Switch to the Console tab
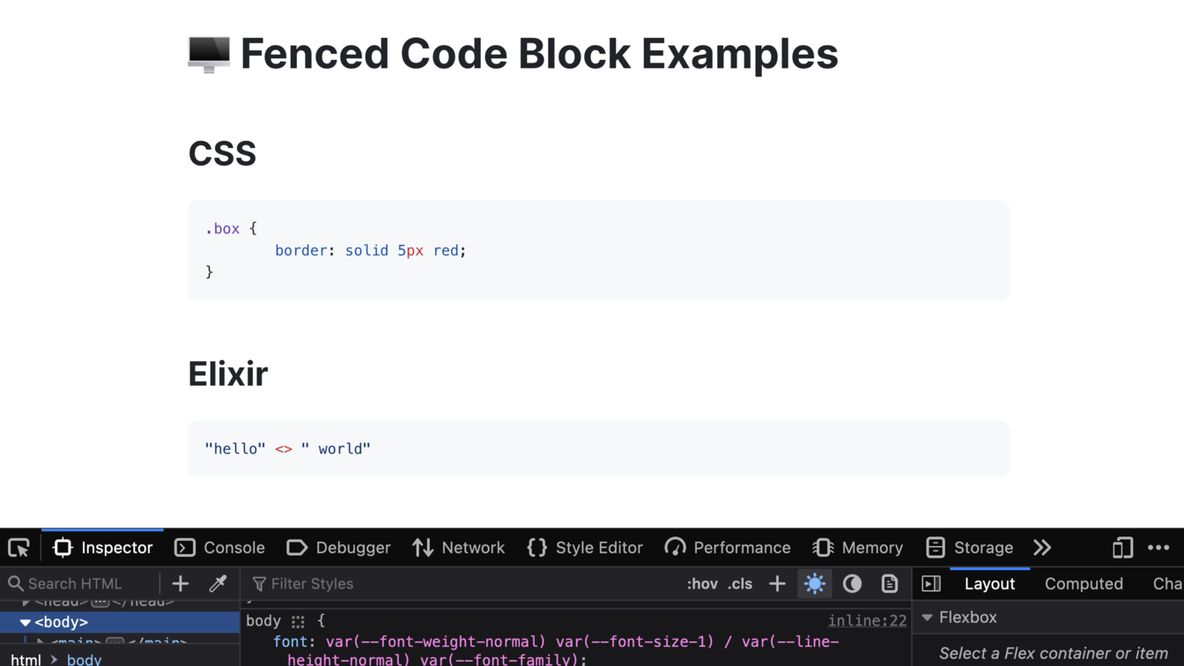This screenshot has height=666, width=1184. [220, 547]
